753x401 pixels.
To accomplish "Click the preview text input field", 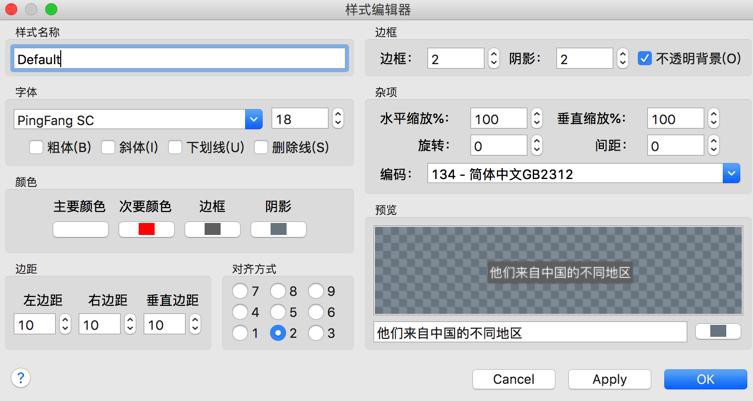I will 530,332.
